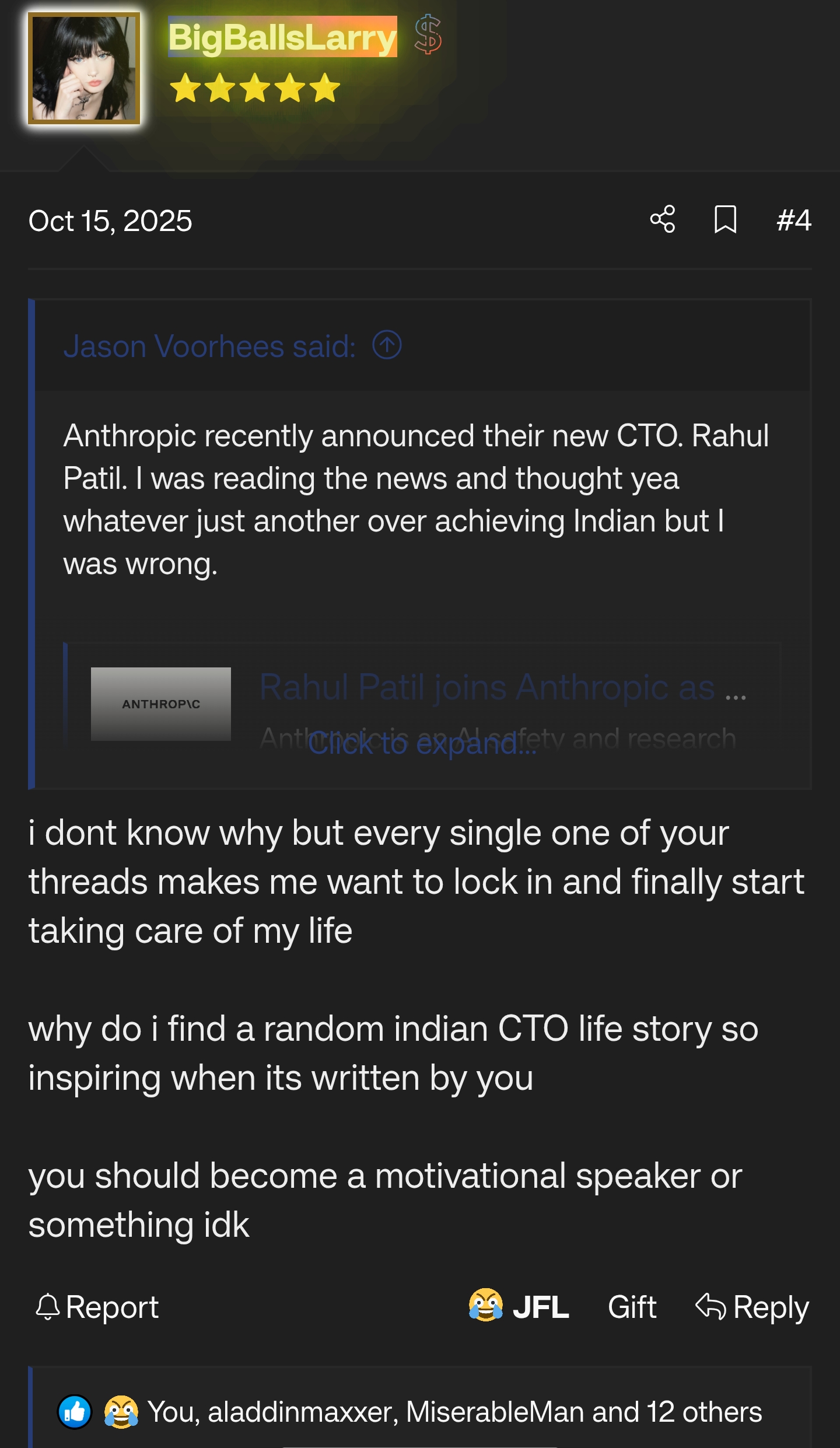Open BigBallsLarry's avatar picture

coord(84,68)
